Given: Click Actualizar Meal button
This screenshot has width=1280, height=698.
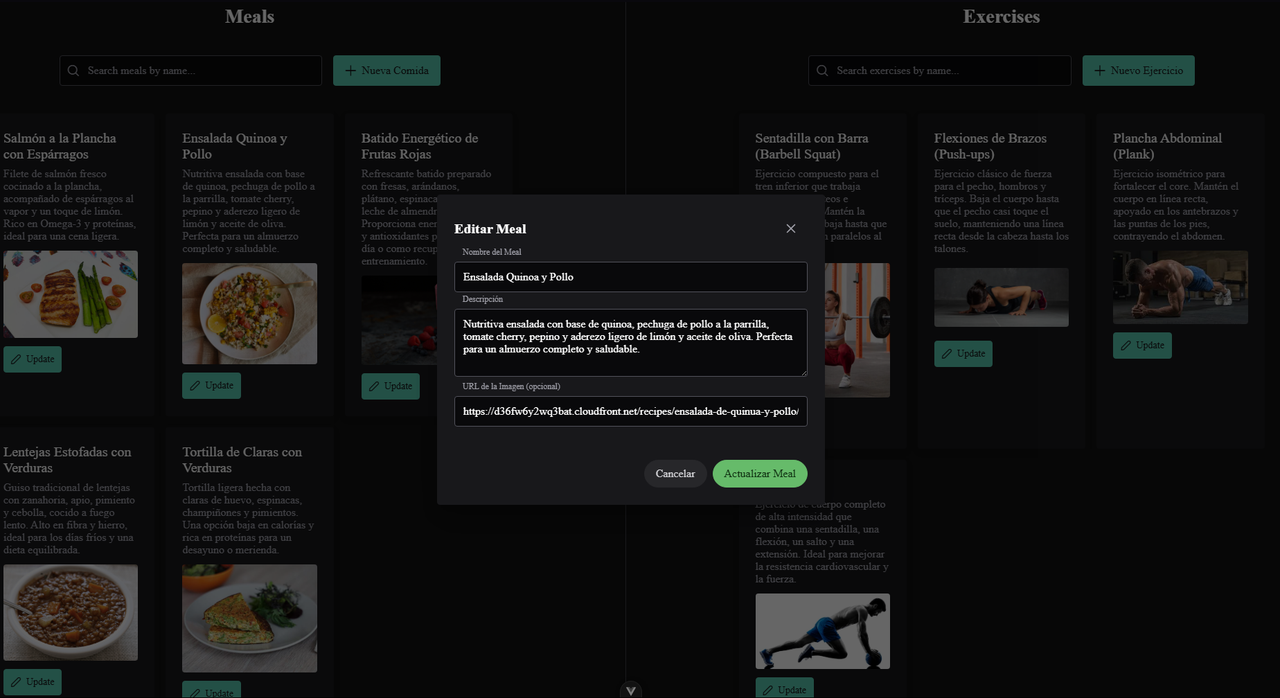Looking at the screenshot, I should tap(760, 474).
